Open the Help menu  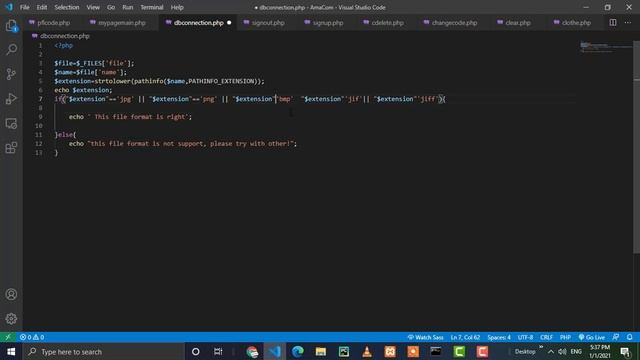pyautogui.click(x=177, y=7)
